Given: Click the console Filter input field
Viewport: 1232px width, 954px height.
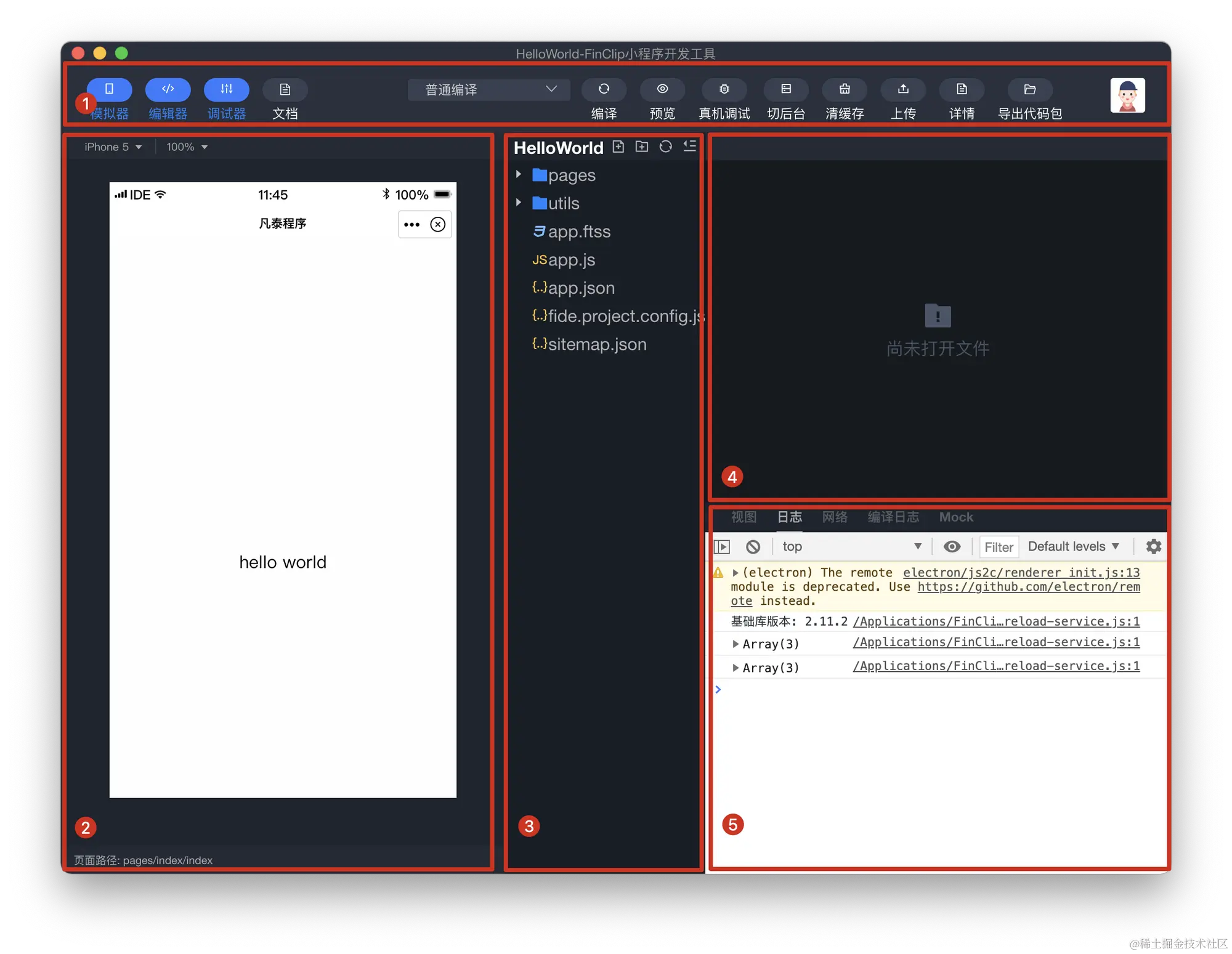Looking at the screenshot, I should pos(999,547).
